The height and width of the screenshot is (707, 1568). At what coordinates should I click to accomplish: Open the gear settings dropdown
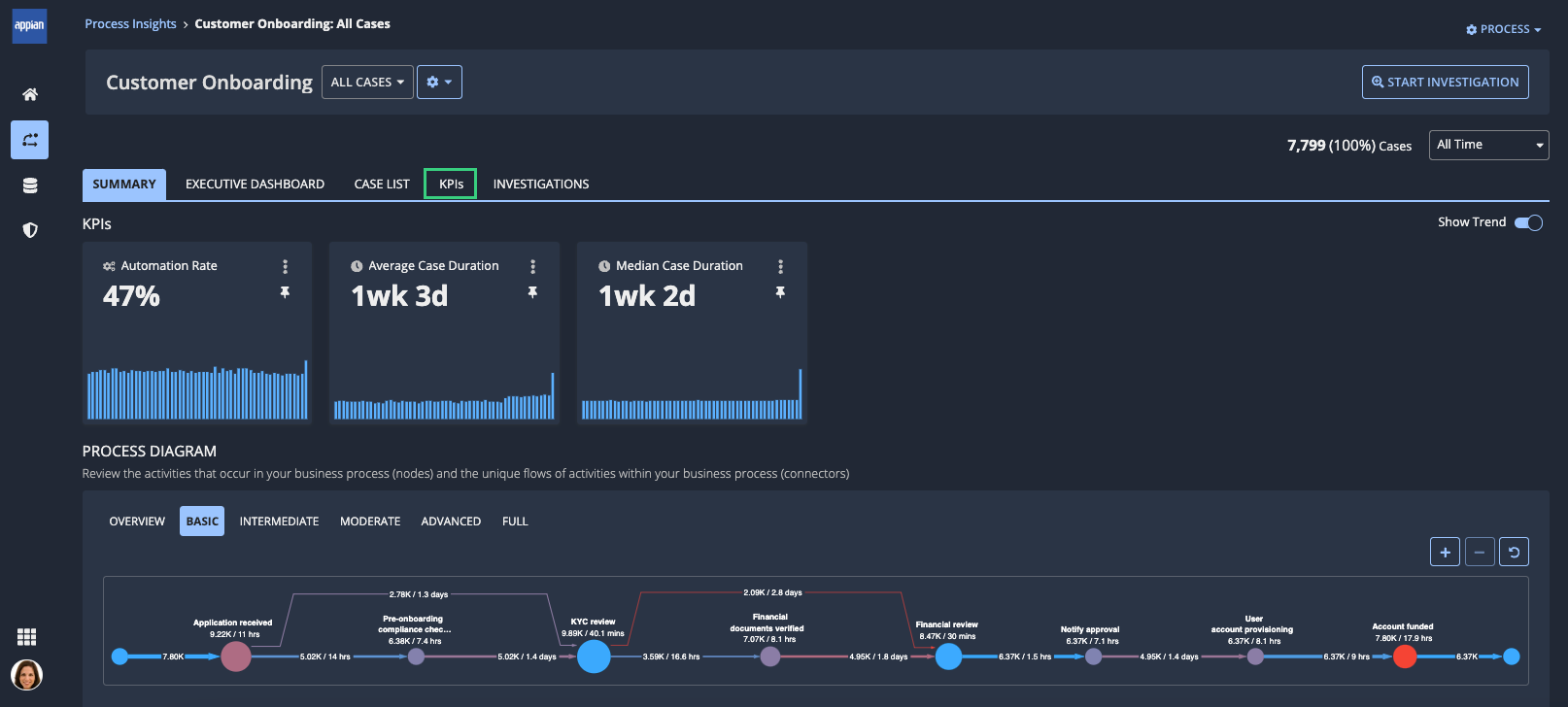coord(439,83)
